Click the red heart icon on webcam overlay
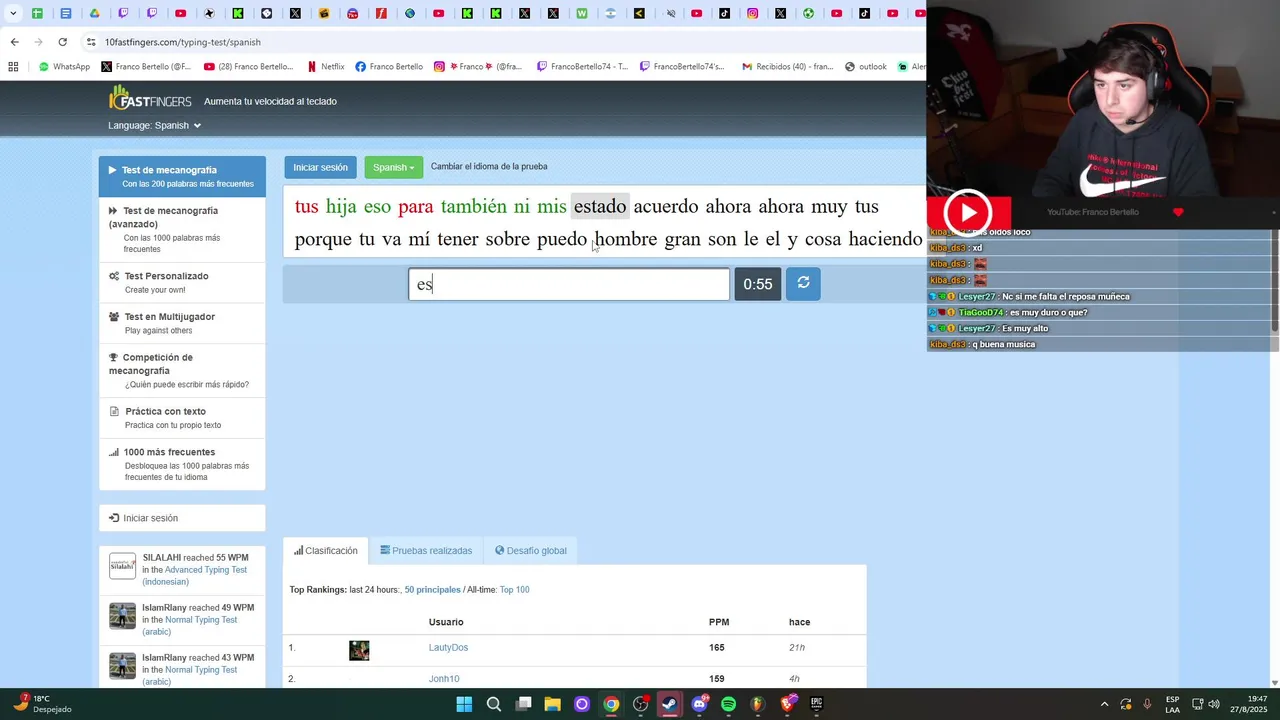The image size is (1280, 720). point(1178,212)
